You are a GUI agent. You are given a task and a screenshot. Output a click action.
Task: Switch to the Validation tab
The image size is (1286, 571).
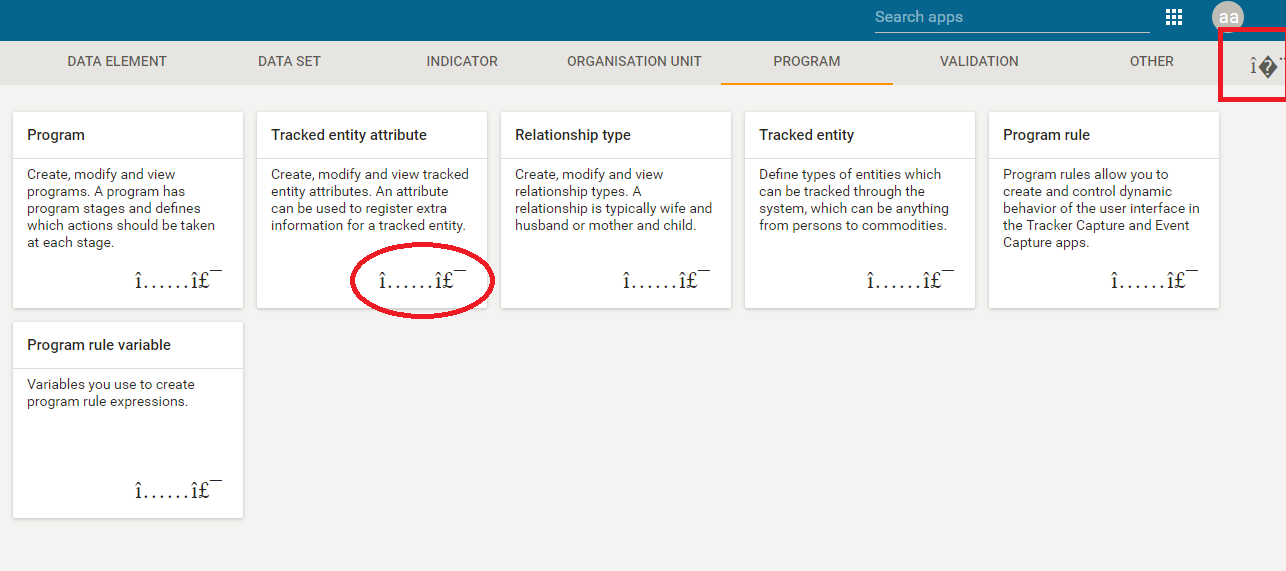(979, 62)
